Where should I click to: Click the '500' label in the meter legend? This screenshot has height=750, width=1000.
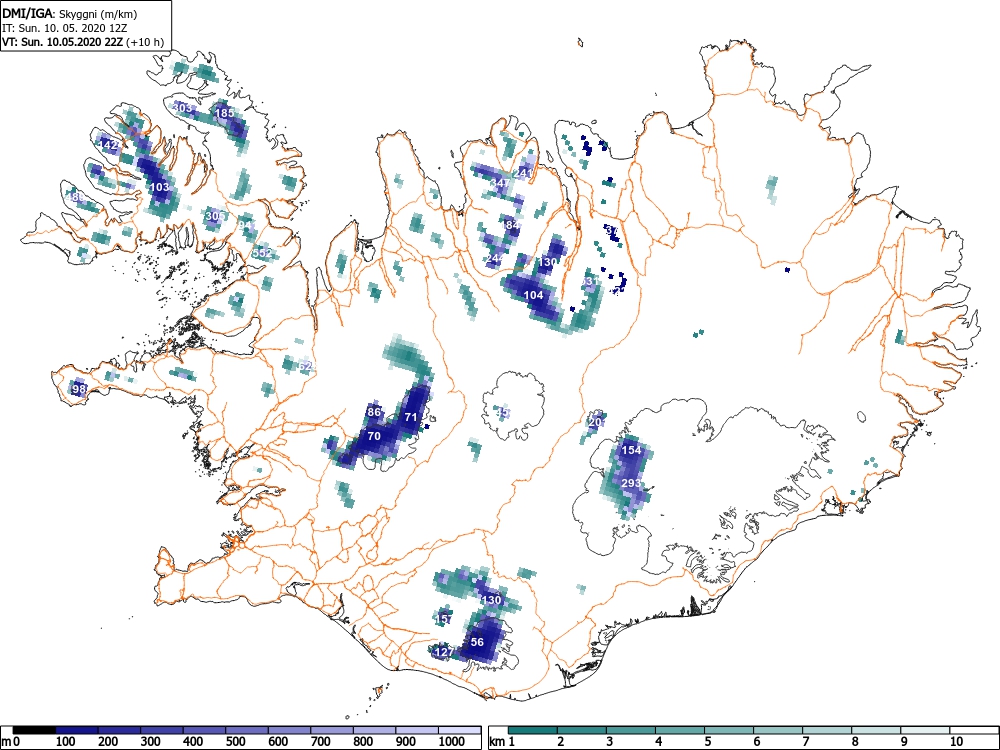coord(235,742)
